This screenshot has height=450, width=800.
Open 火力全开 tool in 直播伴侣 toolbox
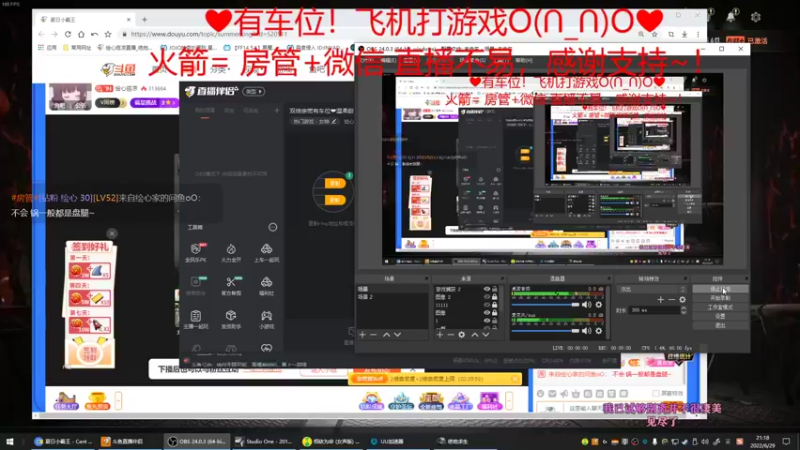pos(231,253)
